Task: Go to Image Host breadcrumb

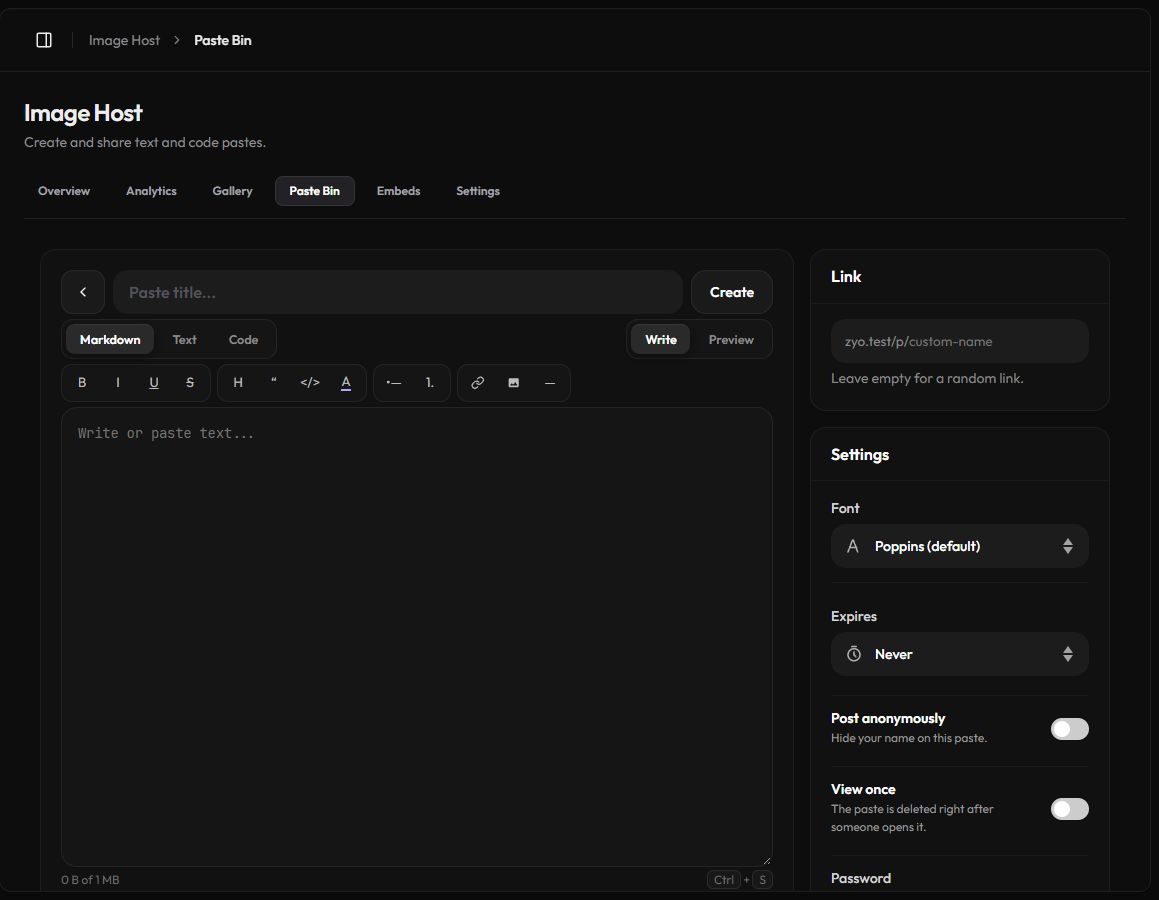Action: (x=124, y=40)
